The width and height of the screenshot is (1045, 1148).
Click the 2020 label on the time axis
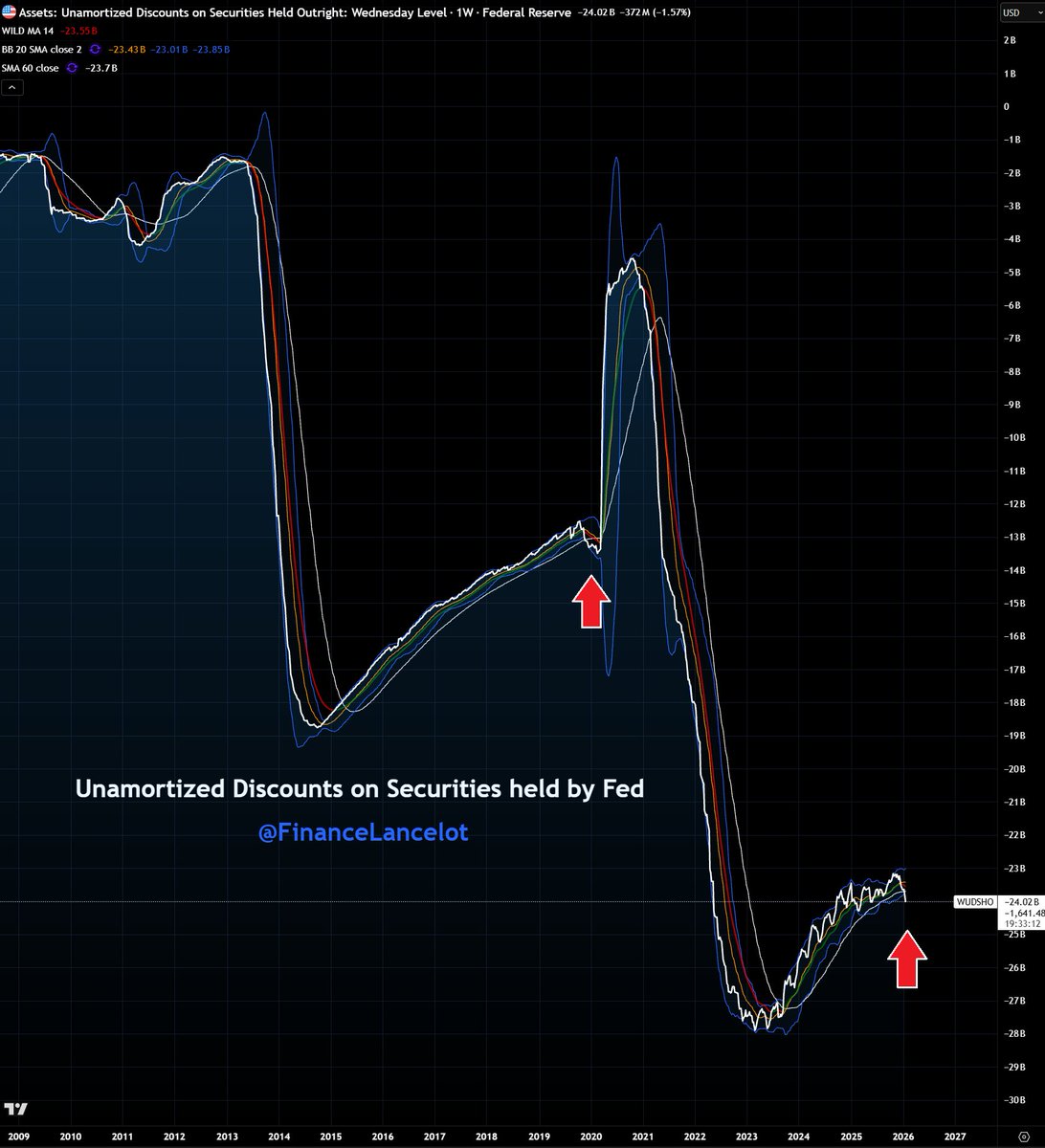(x=590, y=1137)
